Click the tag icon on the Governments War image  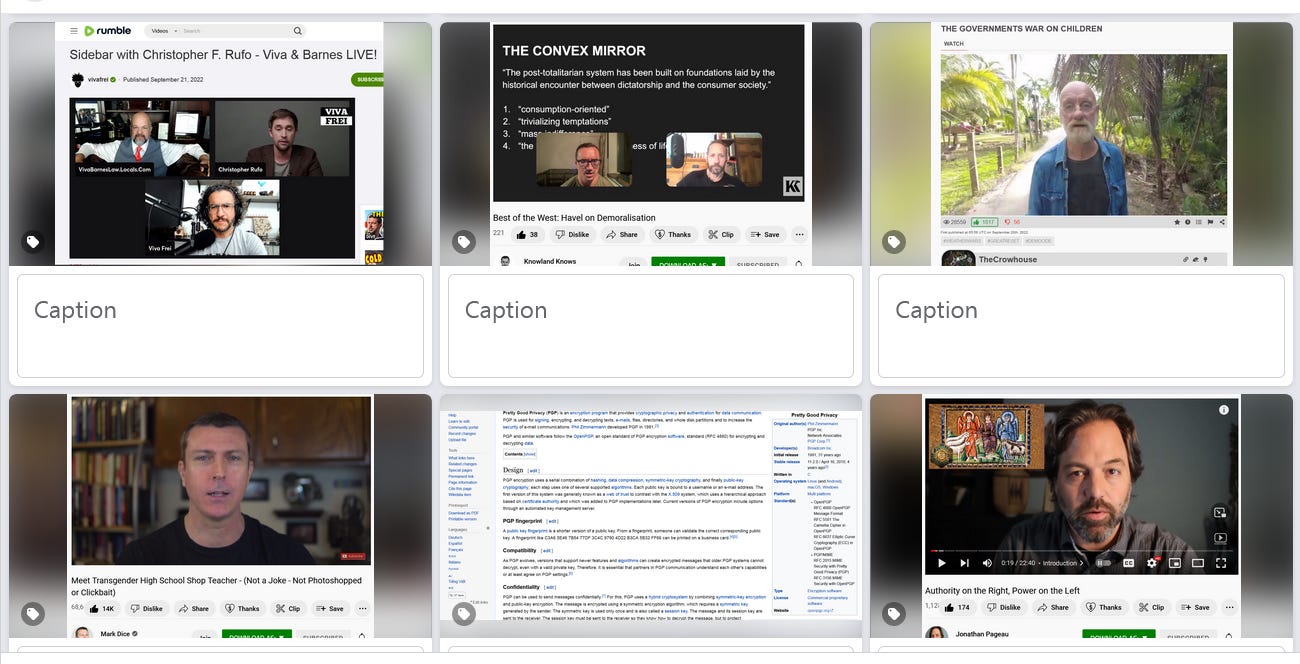point(894,242)
